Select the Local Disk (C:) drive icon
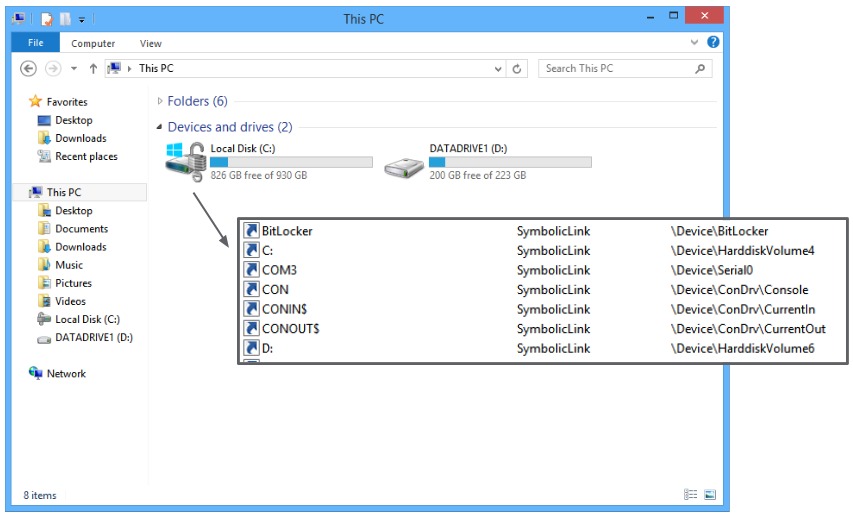 (186, 162)
